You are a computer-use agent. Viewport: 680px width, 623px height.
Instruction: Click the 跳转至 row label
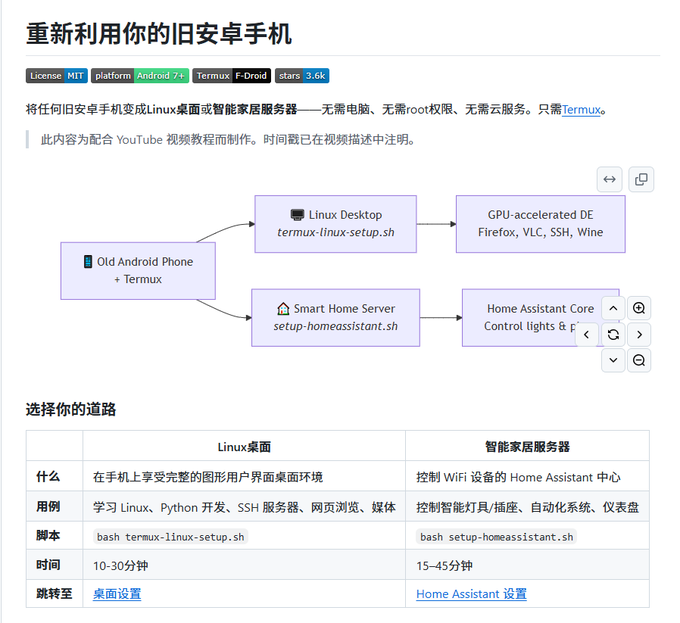(54, 594)
